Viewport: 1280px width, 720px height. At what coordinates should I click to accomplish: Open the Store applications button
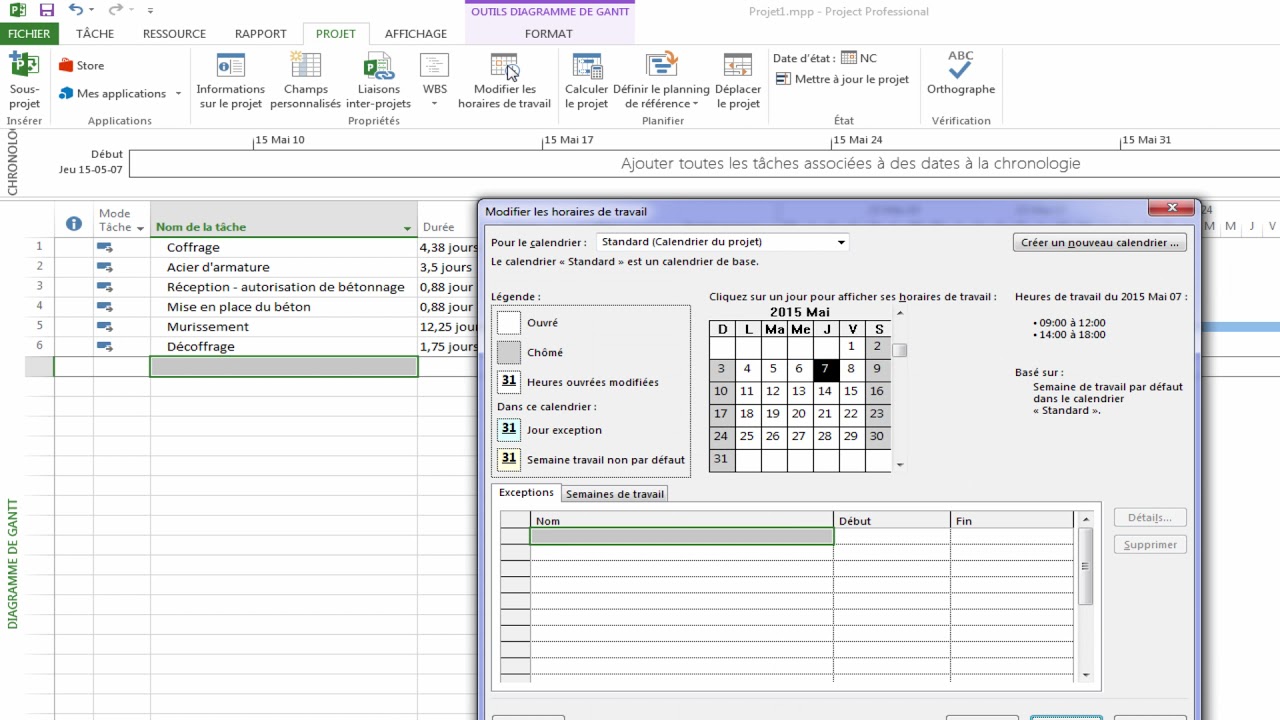(x=81, y=66)
